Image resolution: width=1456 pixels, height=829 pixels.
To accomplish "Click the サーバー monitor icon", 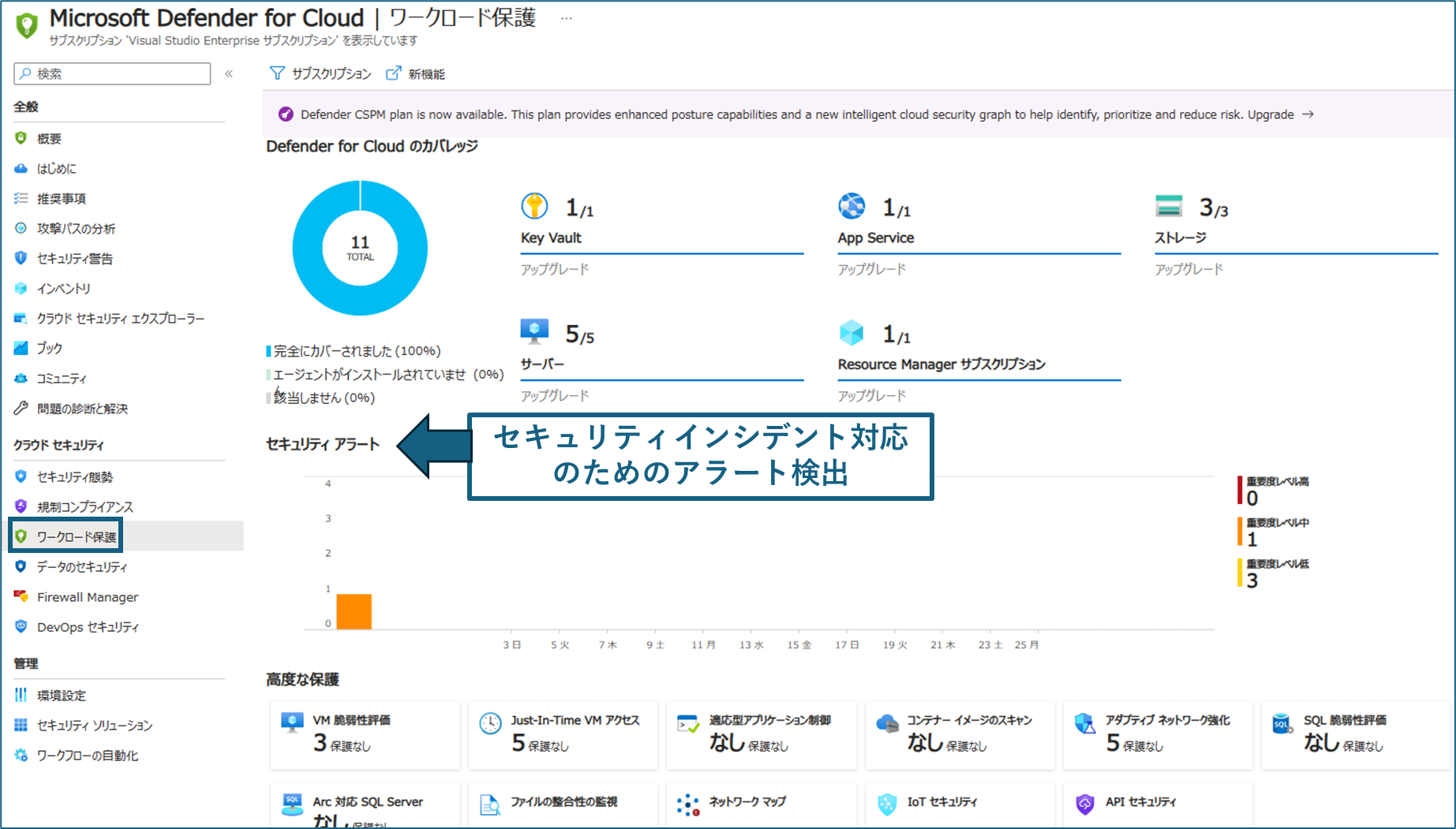I will coord(534,332).
